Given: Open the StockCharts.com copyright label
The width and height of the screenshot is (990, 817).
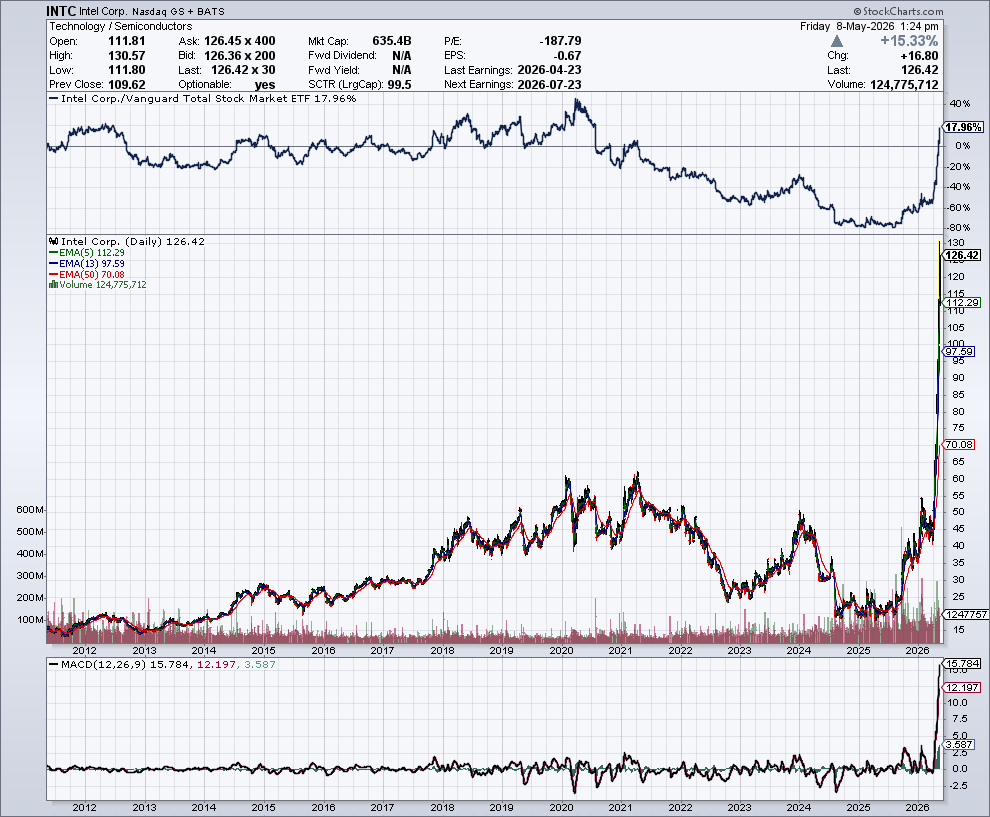Looking at the screenshot, I should tap(898, 11).
